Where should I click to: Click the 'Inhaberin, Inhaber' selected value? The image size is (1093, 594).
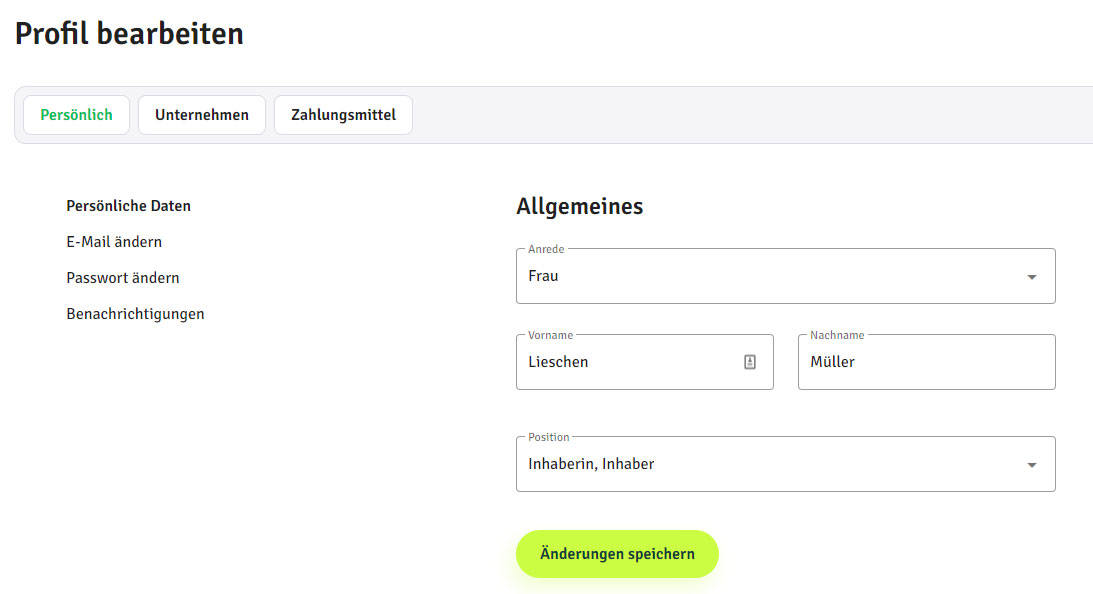(x=591, y=464)
